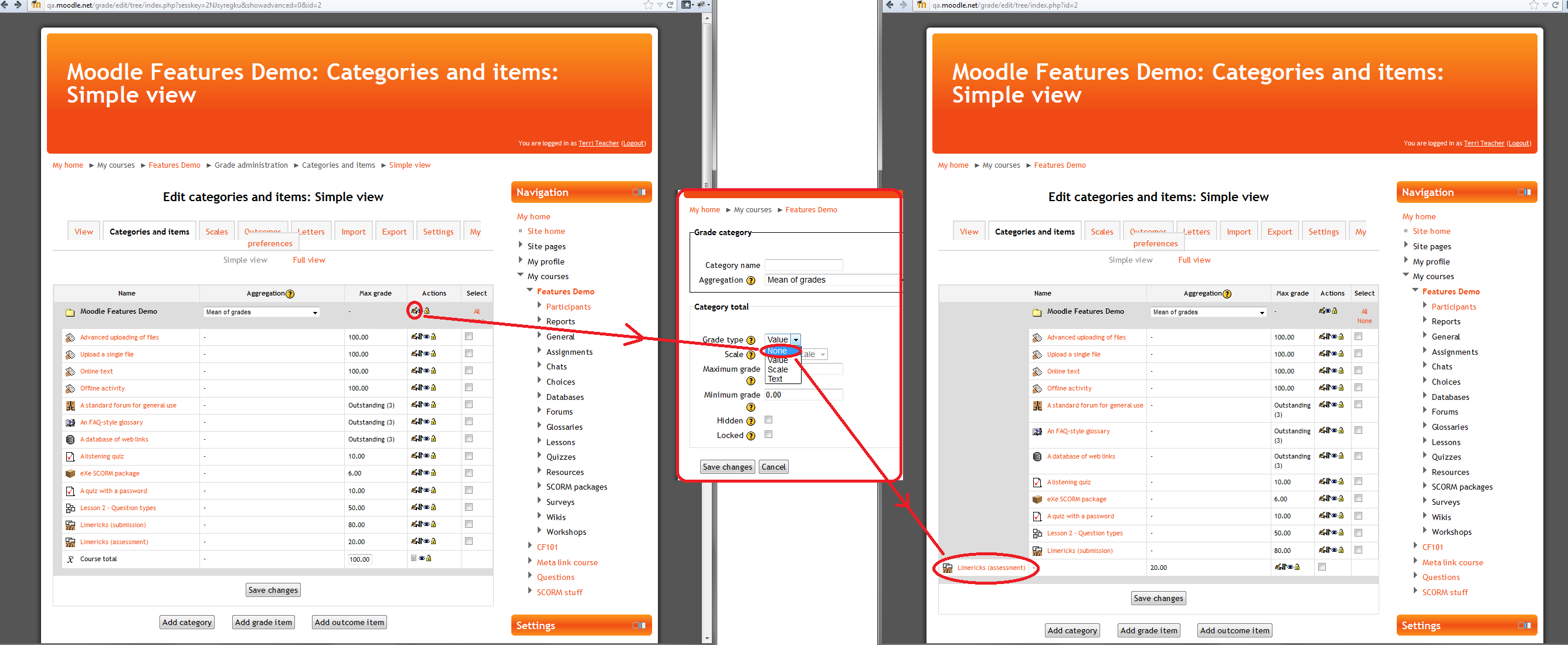Tick select checkbox for Limericks (assessment), right window
Viewport: 1568px width, 645px height.
click(x=1322, y=567)
